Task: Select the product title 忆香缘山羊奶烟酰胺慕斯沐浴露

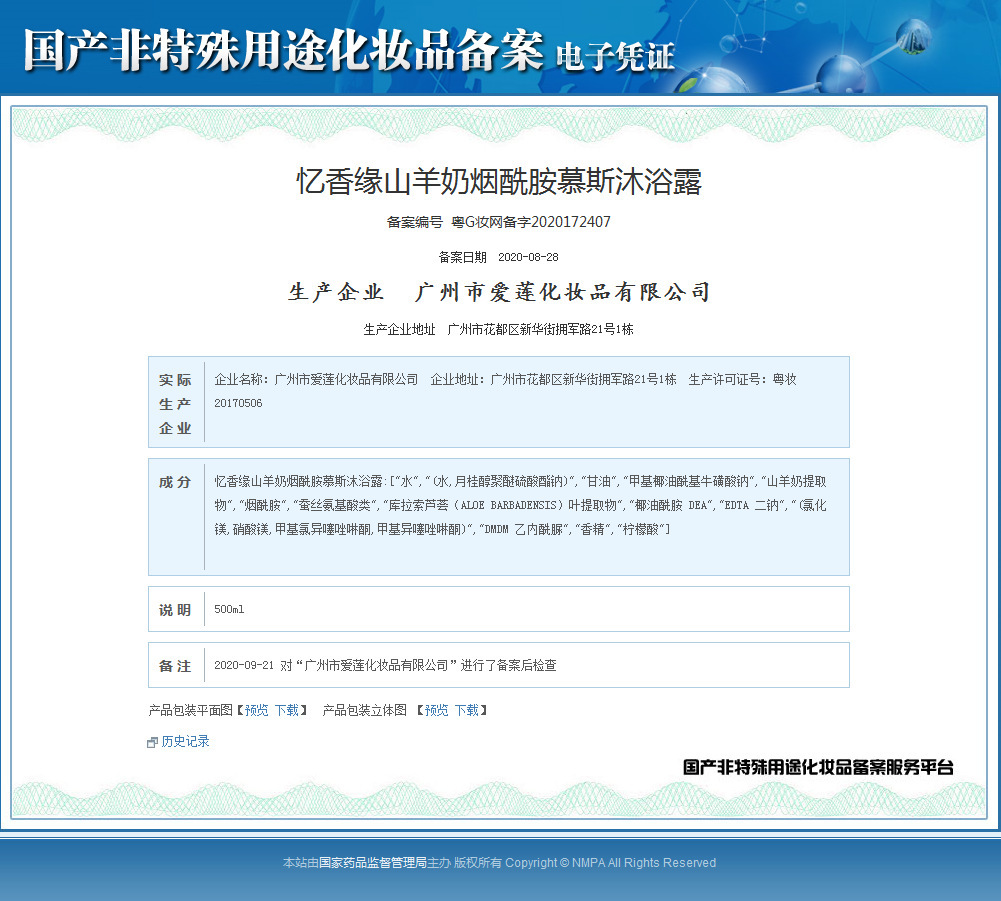Action: coord(499,181)
